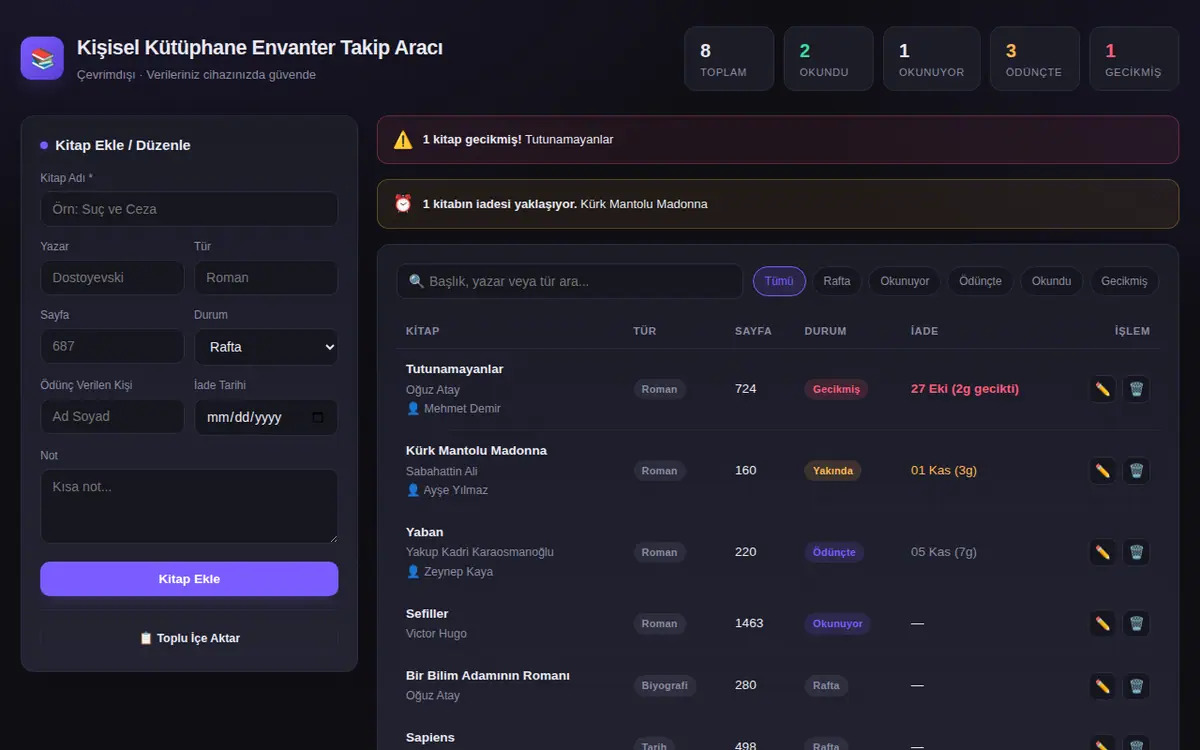Viewport: 1200px width, 750px height.
Task: Click the Toplam stat card
Action: (x=729, y=59)
